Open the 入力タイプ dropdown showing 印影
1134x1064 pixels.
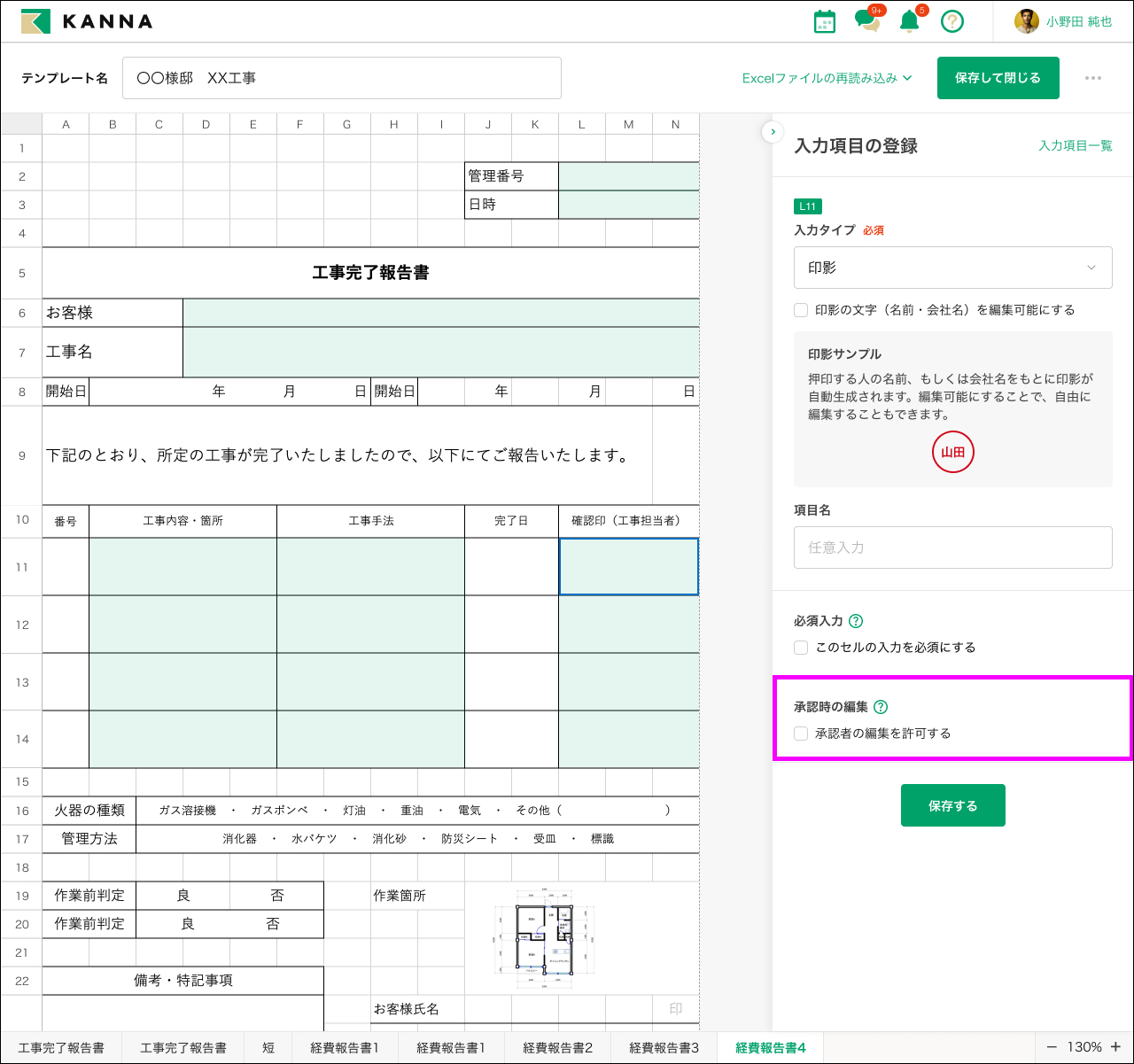[952, 268]
